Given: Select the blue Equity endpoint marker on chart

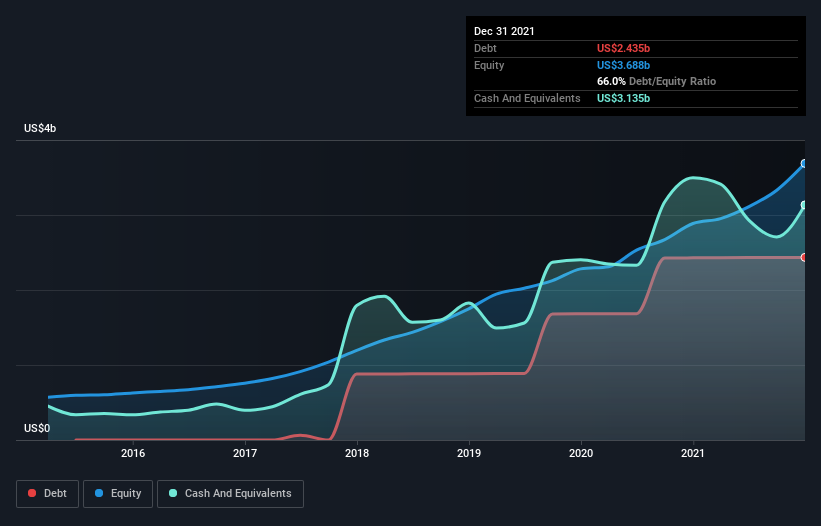Looking at the screenshot, I should [804, 164].
